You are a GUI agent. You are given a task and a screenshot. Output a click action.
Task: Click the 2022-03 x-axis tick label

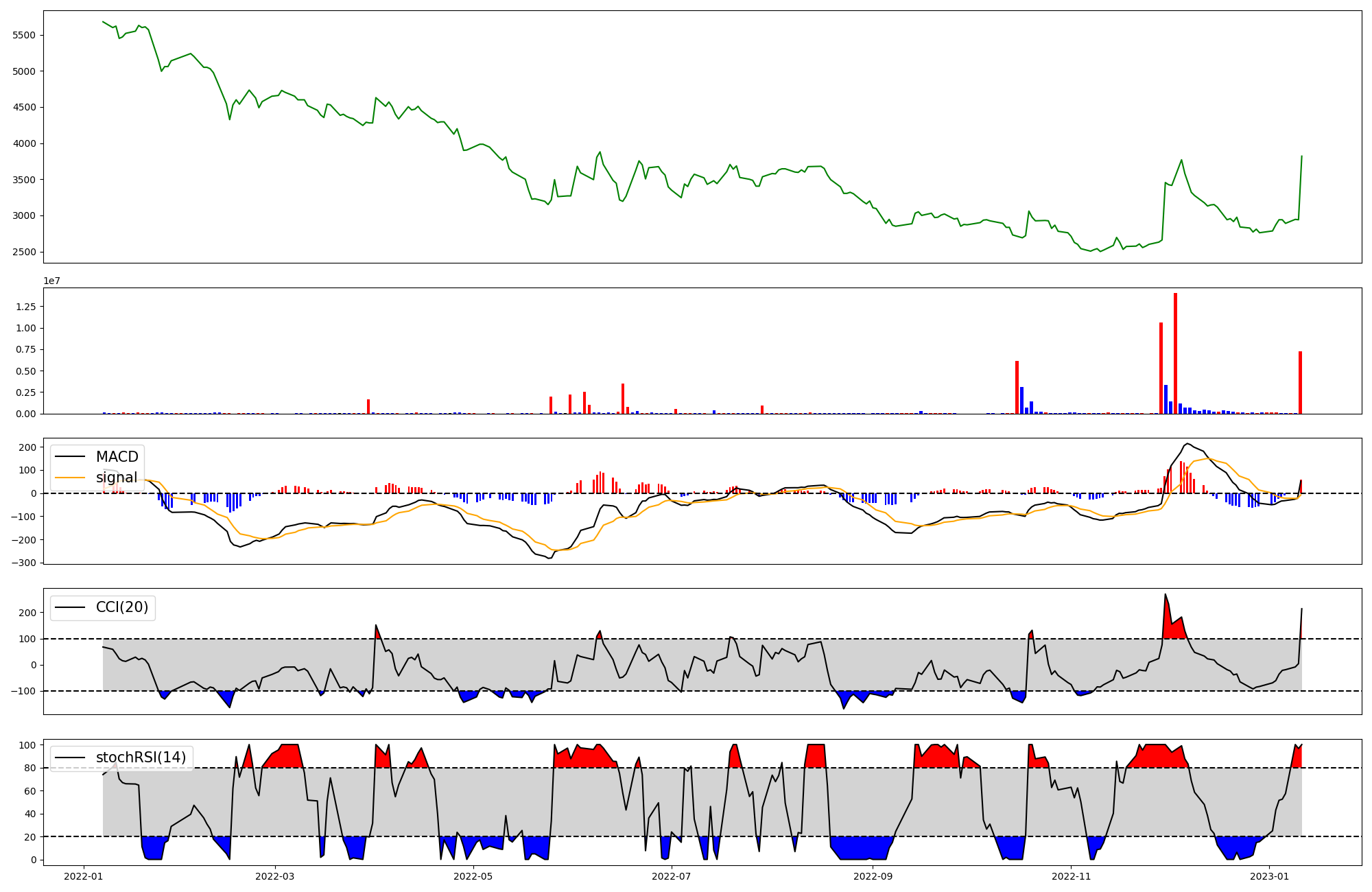275,876
